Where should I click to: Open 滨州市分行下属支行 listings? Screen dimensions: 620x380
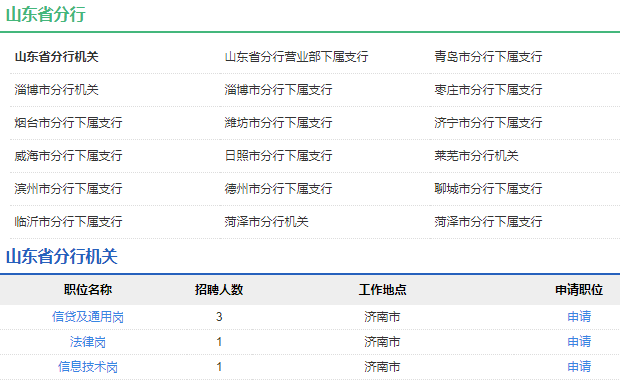[68, 189]
